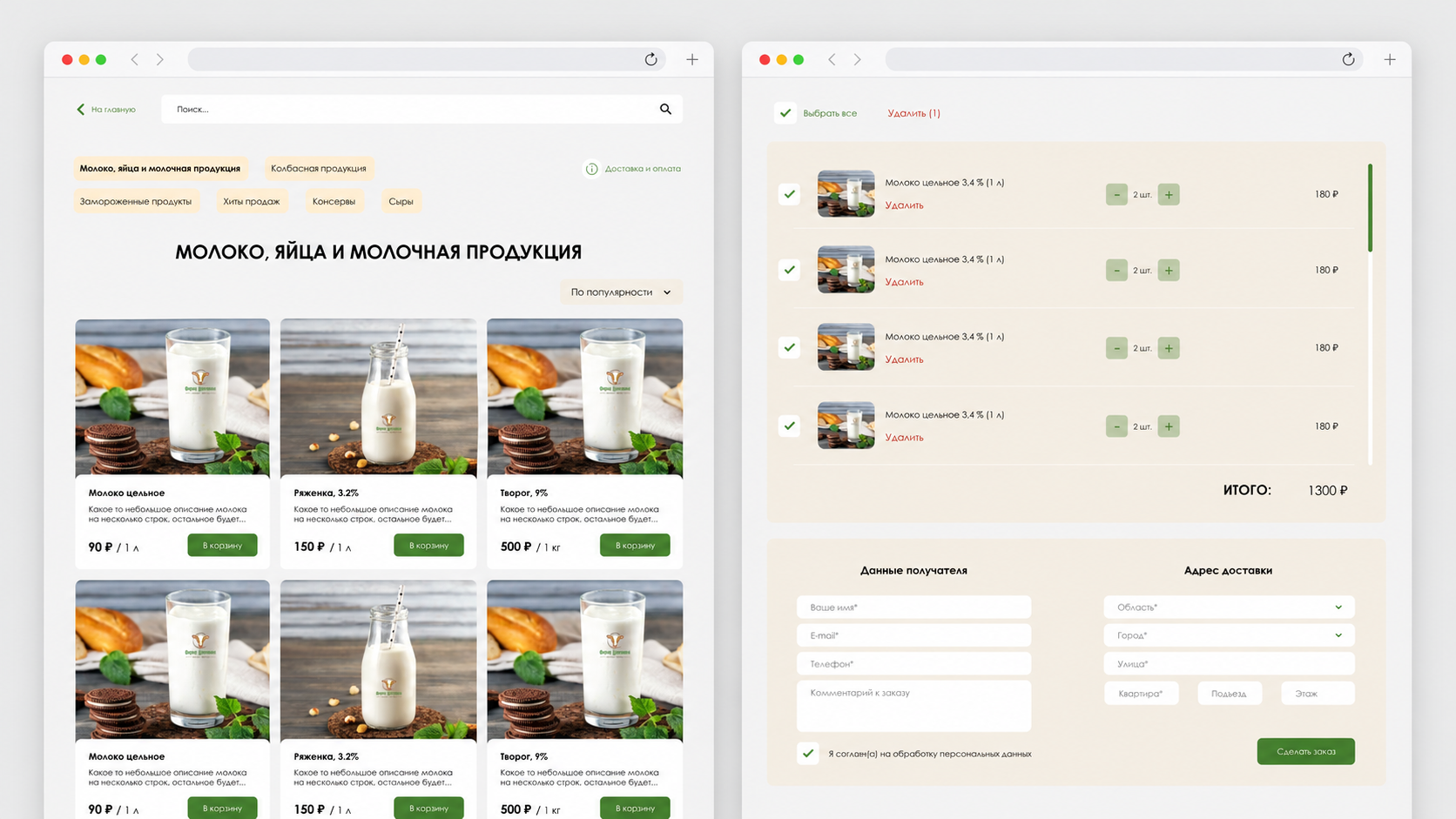Select the Консервы category tab
Viewport: 1456px width, 819px height.
334,201
